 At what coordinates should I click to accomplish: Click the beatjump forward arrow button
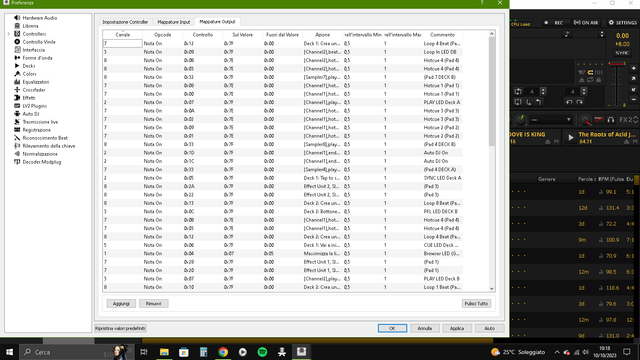pyautogui.click(x=580, y=102)
